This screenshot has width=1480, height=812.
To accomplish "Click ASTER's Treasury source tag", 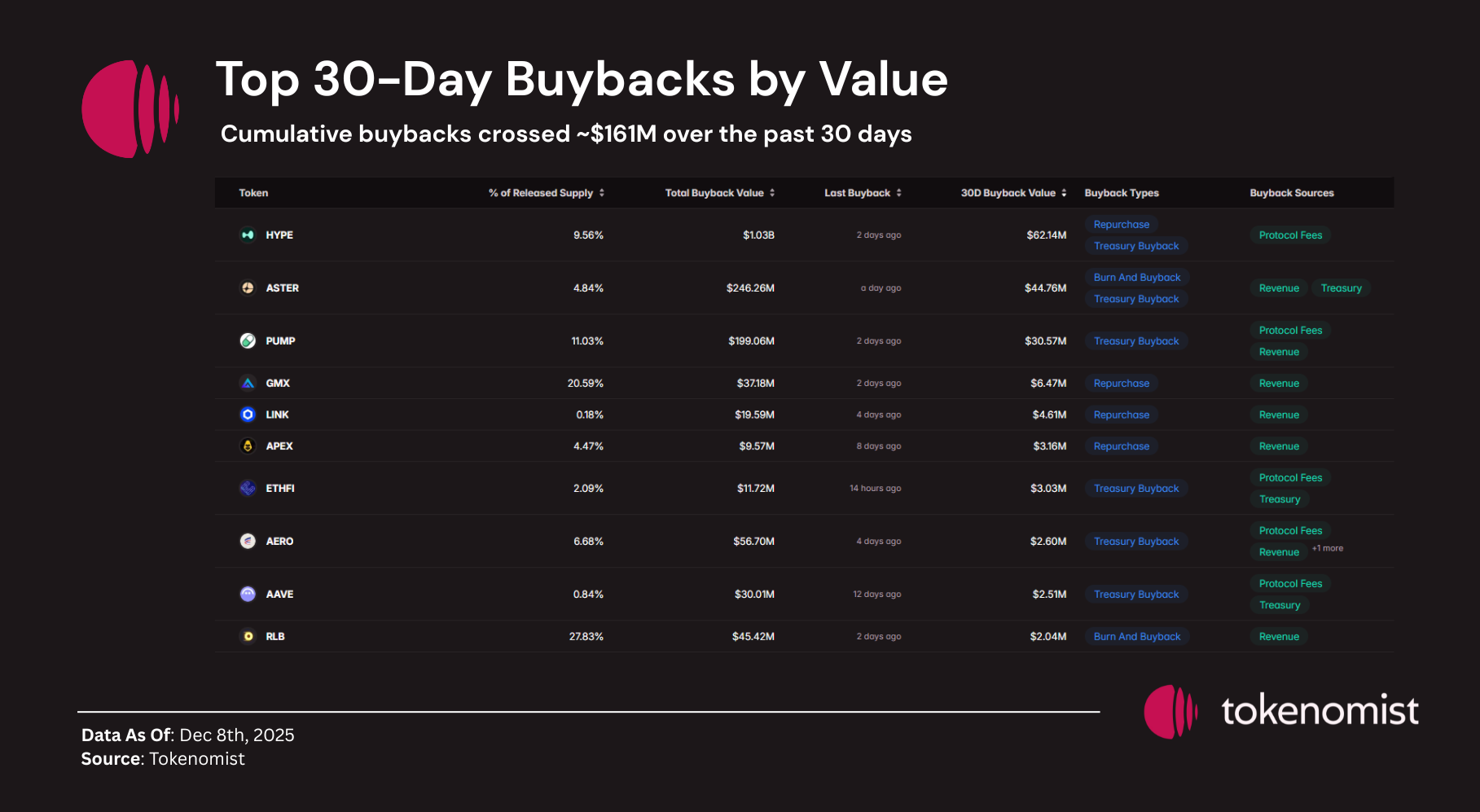I will 1341,288.
